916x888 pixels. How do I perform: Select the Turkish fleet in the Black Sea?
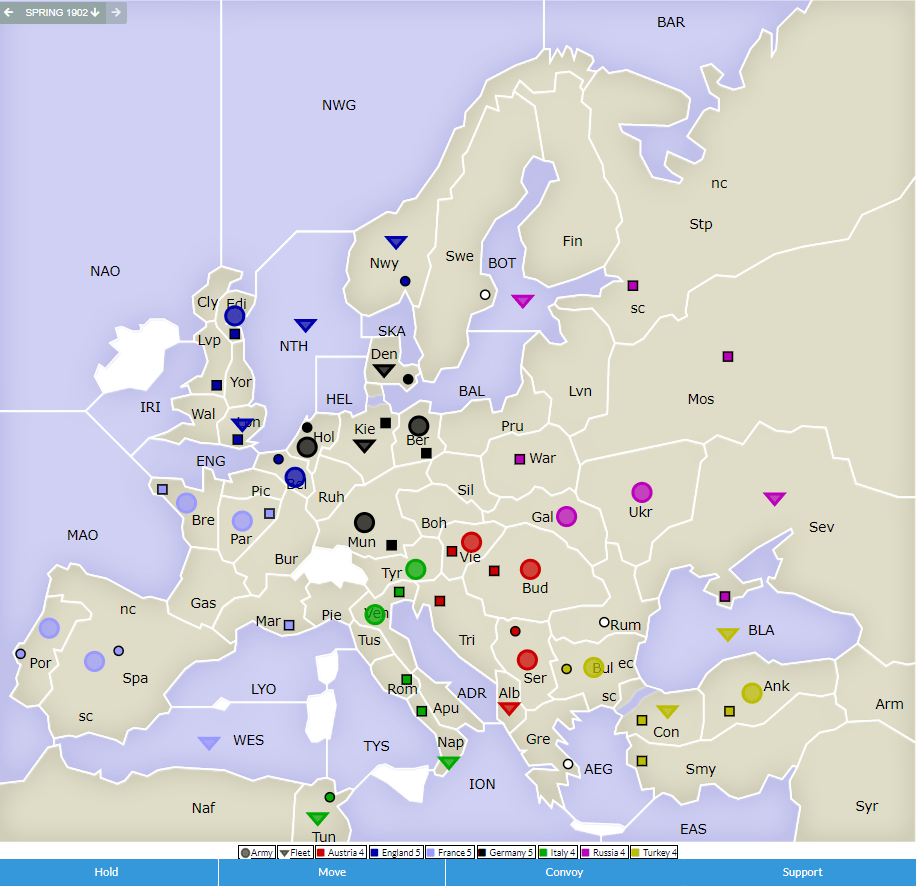click(x=727, y=634)
